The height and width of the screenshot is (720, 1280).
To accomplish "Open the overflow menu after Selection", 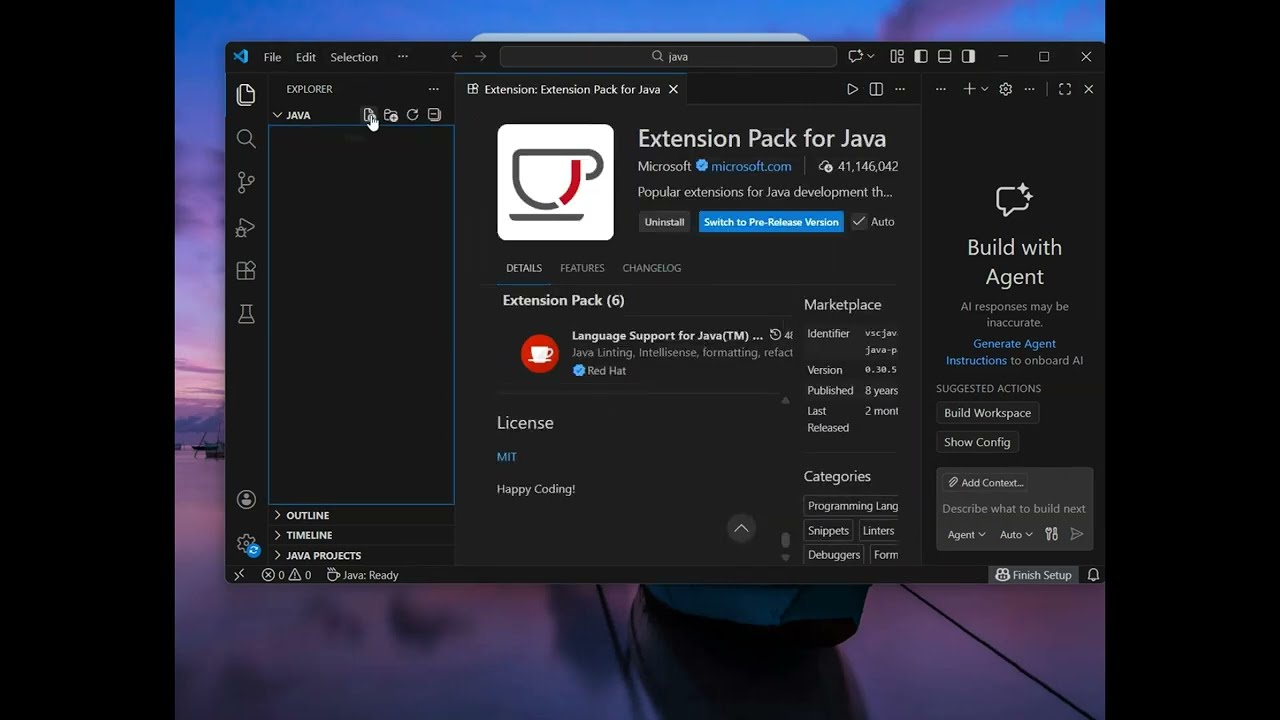I will tap(403, 57).
